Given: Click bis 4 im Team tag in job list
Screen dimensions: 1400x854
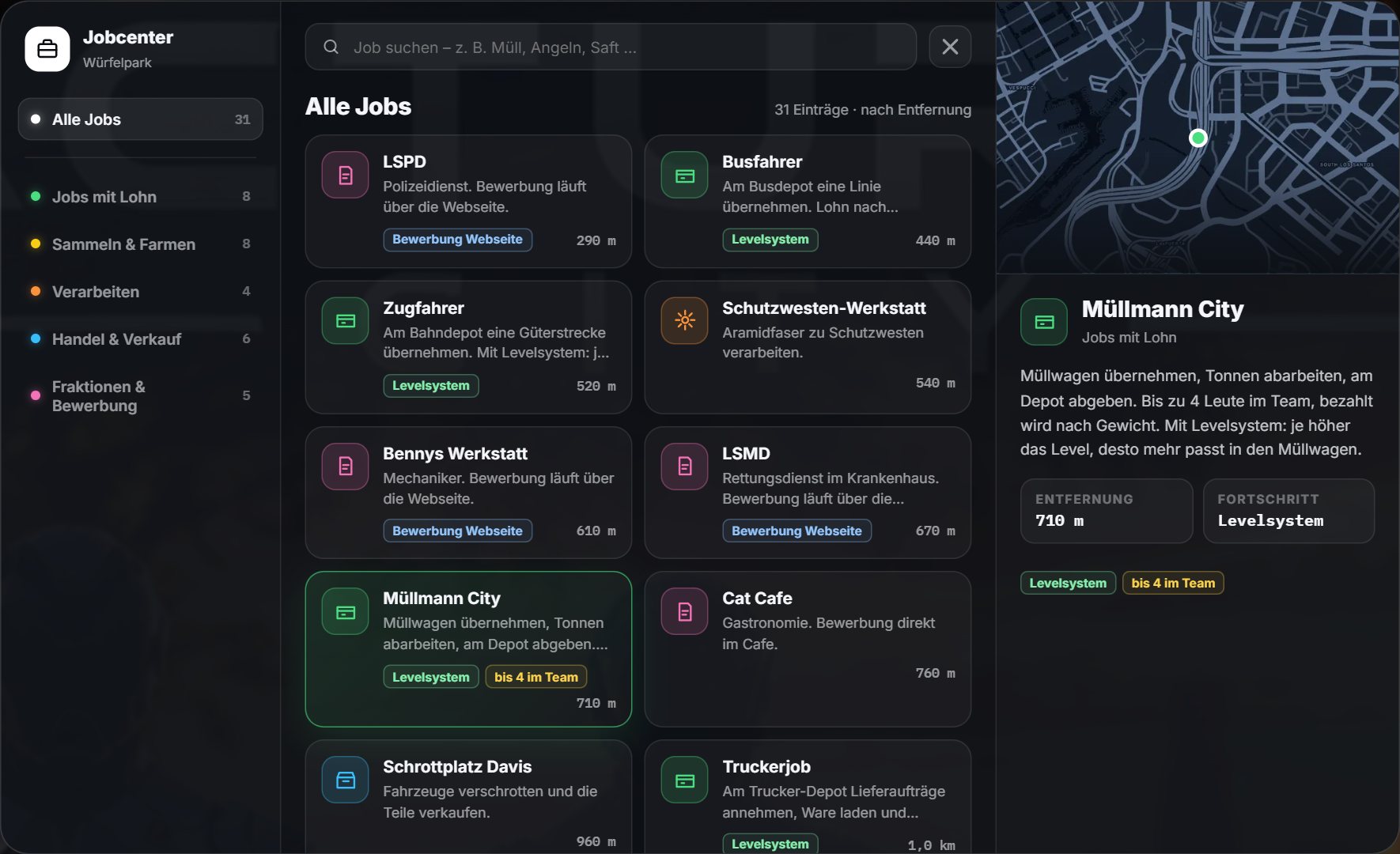Looking at the screenshot, I should (x=535, y=677).
